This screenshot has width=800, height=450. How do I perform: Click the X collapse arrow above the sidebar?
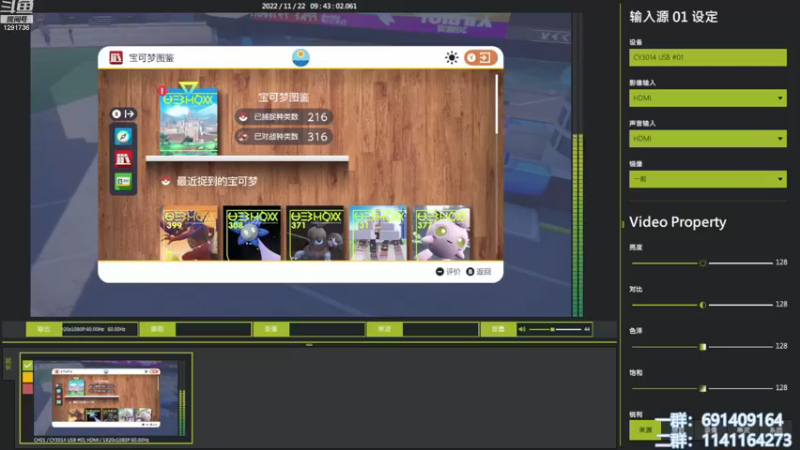(x=123, y=114)
